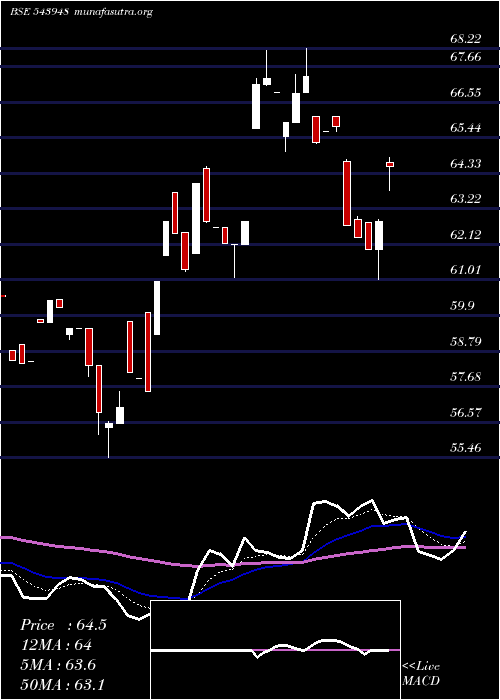This screenshot has width=500, height=700.
Task: Click the 62.12 price level label
Action: tap(466, 234)
